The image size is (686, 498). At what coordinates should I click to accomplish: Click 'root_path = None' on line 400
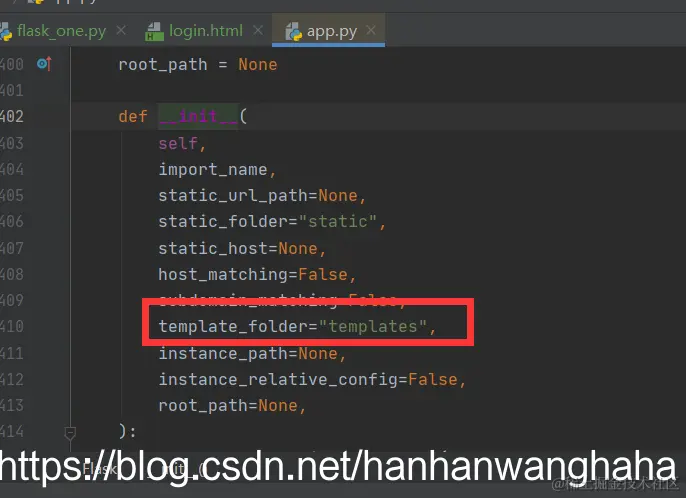click(198, 65)
